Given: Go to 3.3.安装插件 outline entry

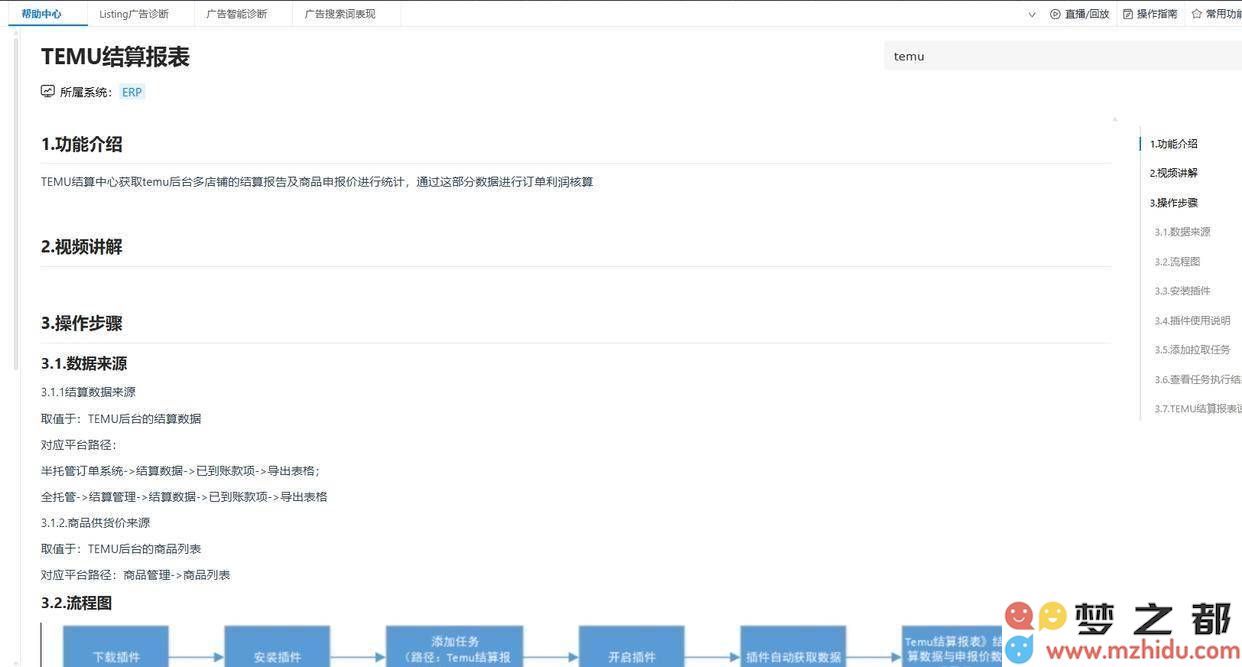Looking at the screenshot, I should click(1182, 291).
